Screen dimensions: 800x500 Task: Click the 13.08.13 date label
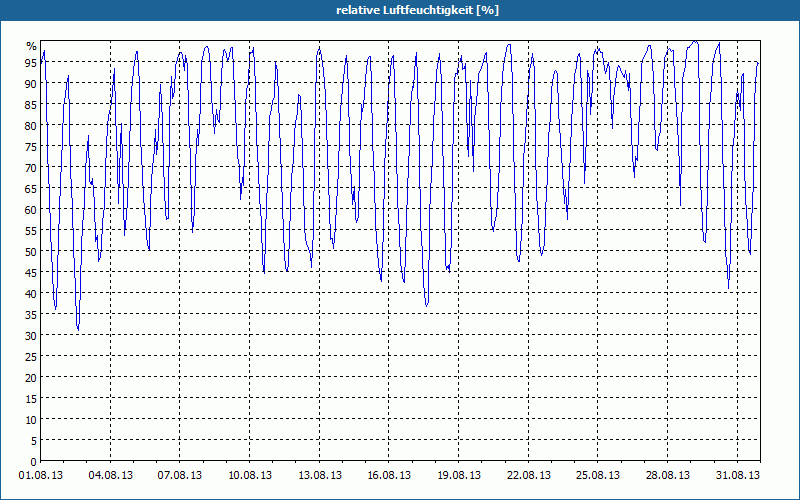(319, 475)
